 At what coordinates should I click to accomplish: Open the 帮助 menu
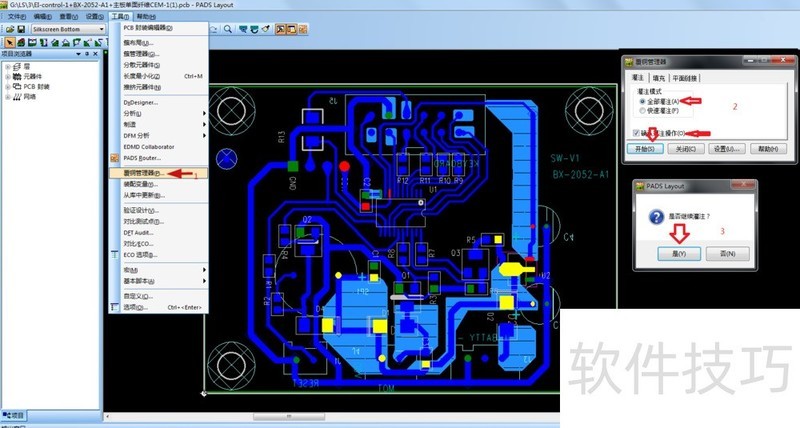coord(146,16)
